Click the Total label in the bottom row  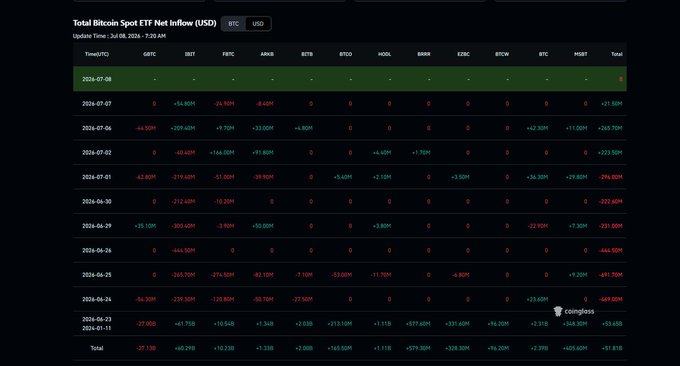click(97, 348)
